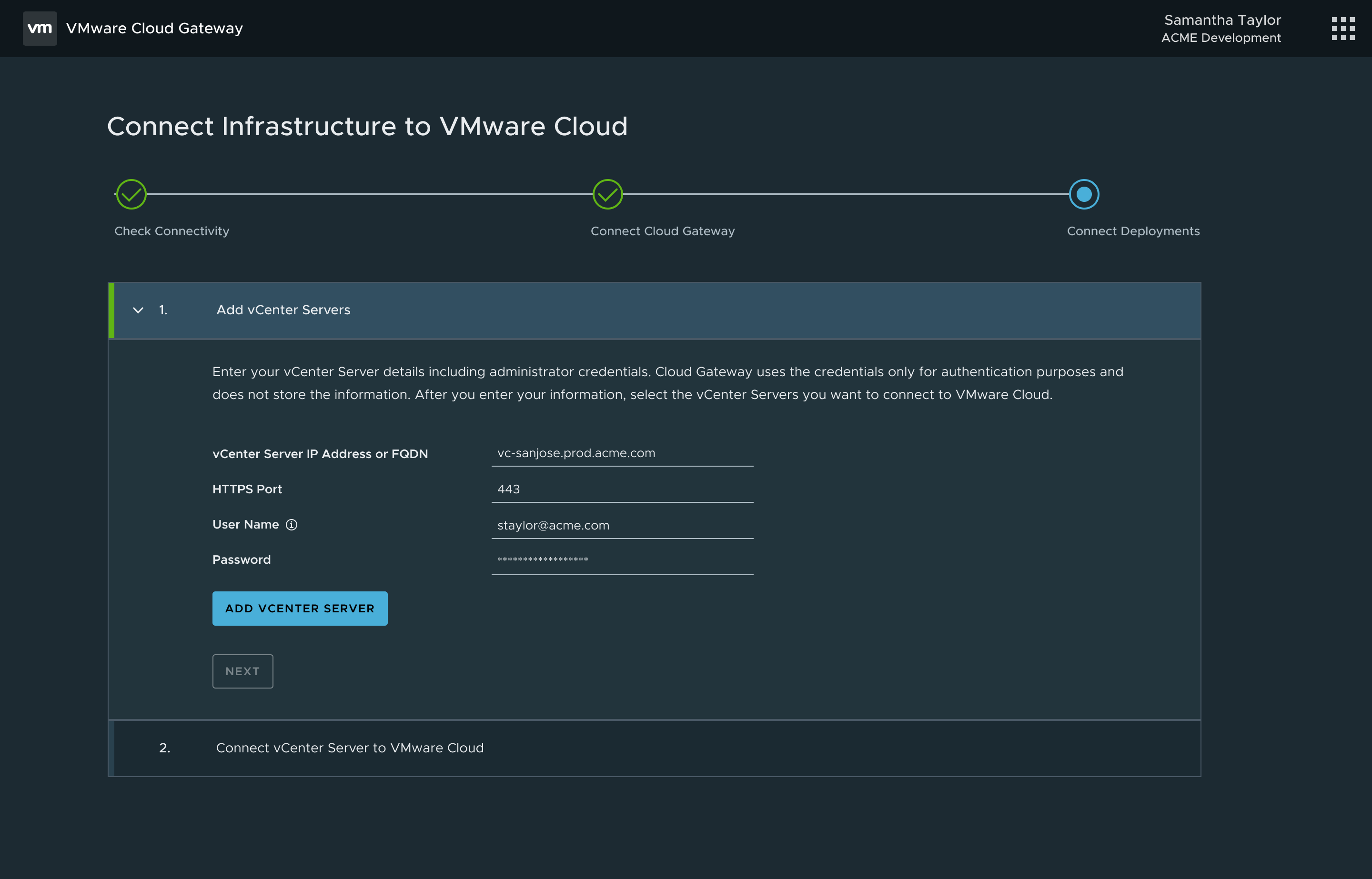Screen dimensions: 1372x879
Task: Open the Samantha Taylor account menu
Action: 1222,28
